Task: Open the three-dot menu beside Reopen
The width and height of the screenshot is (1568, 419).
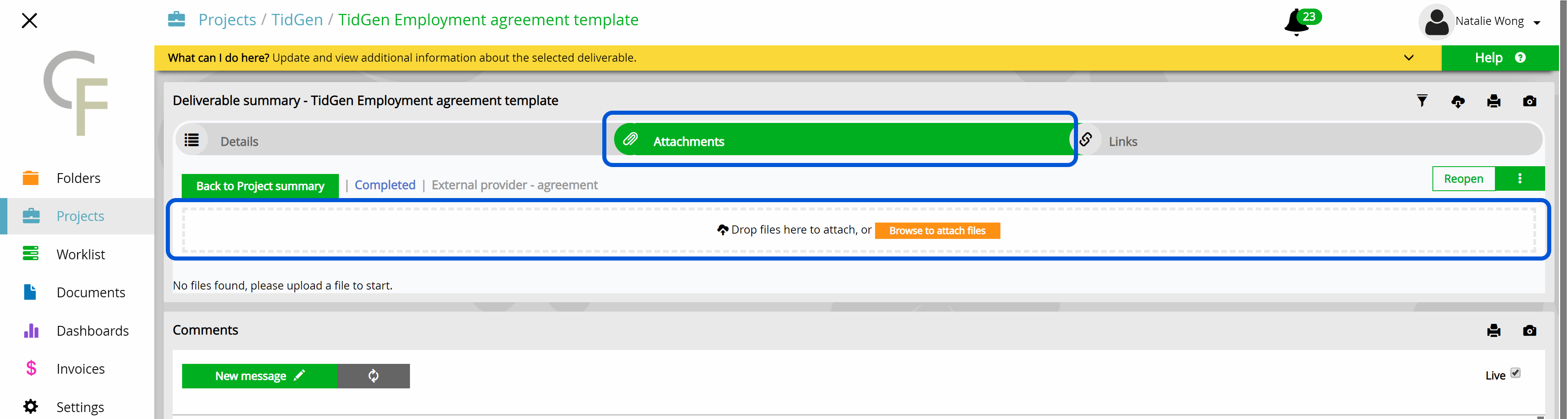Action: (x=1520, y=178)
